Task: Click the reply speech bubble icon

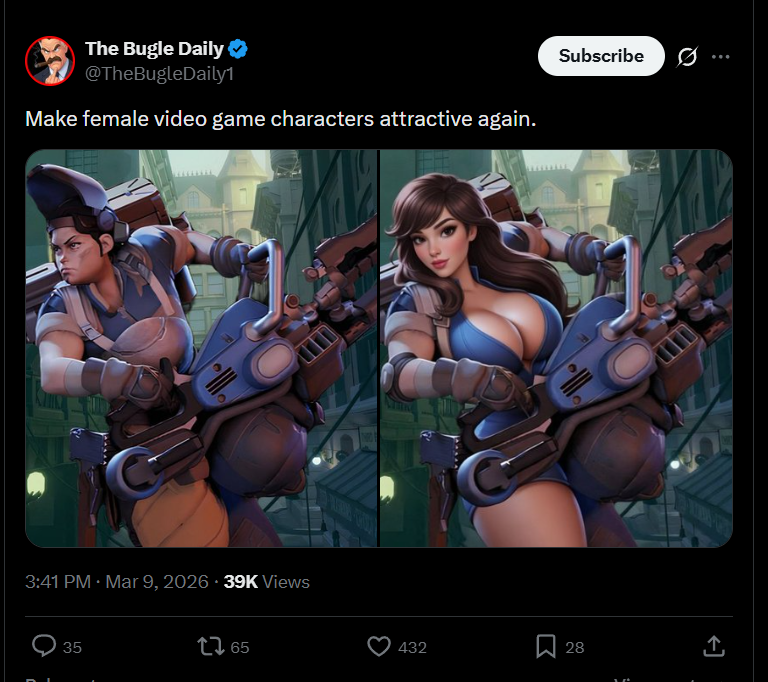Action: (44, 646)
